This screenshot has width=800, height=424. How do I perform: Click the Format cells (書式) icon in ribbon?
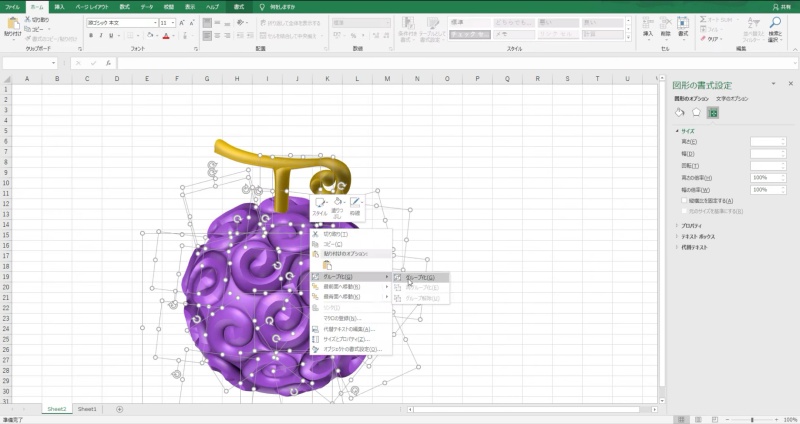point(683,23)
